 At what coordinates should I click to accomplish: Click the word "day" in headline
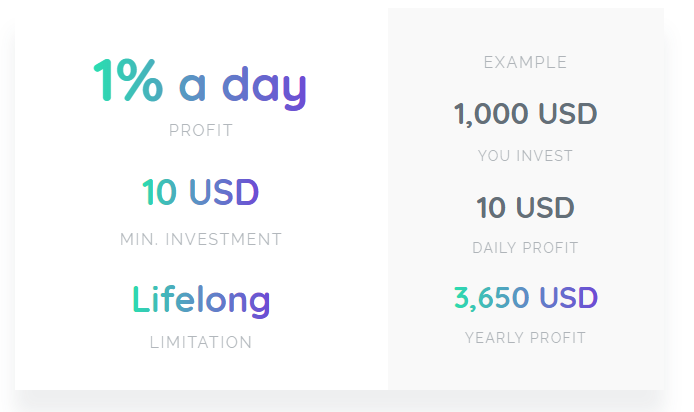(x=264, y=88)
